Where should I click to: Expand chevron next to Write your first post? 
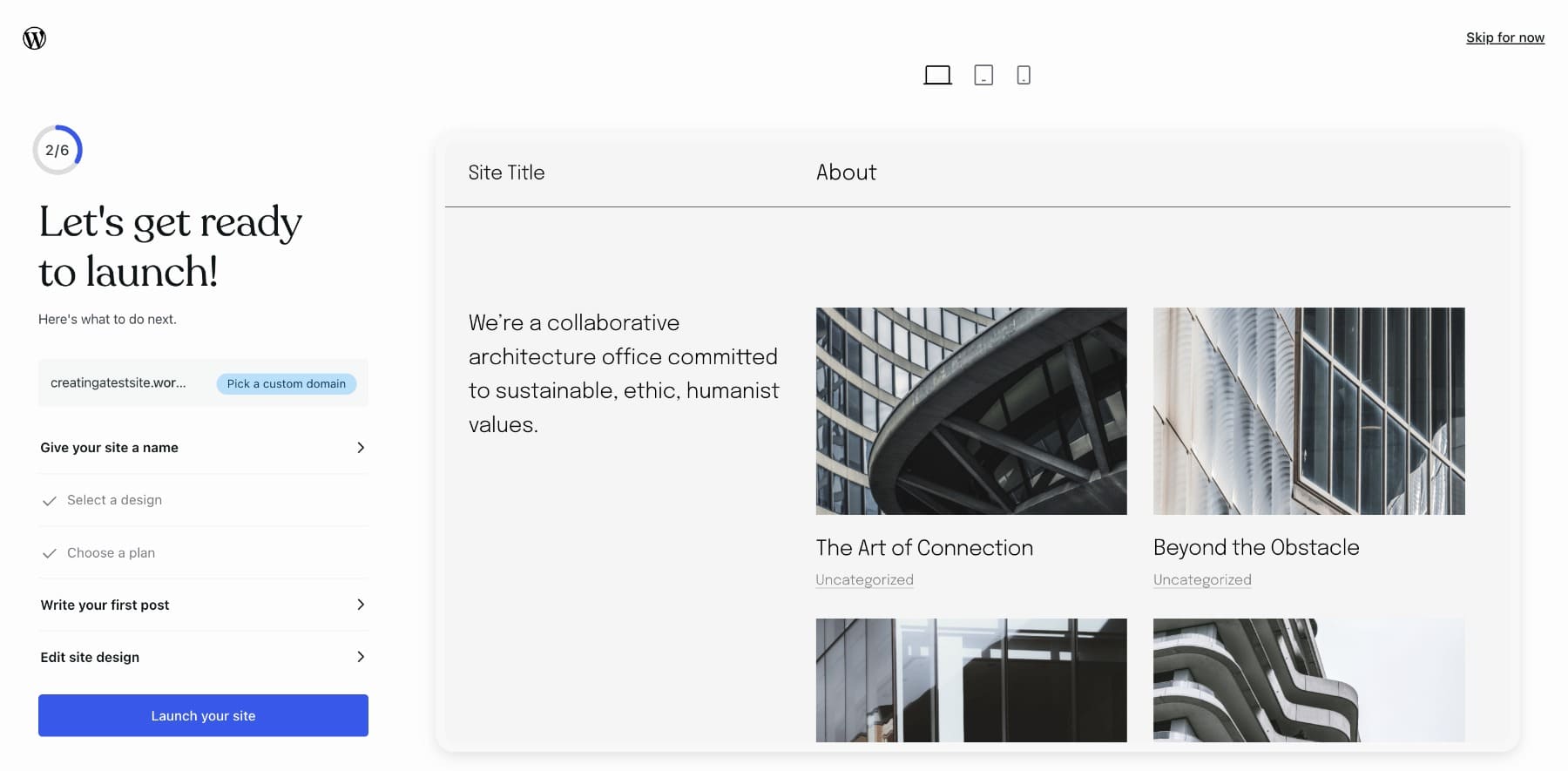click(361, 605)
